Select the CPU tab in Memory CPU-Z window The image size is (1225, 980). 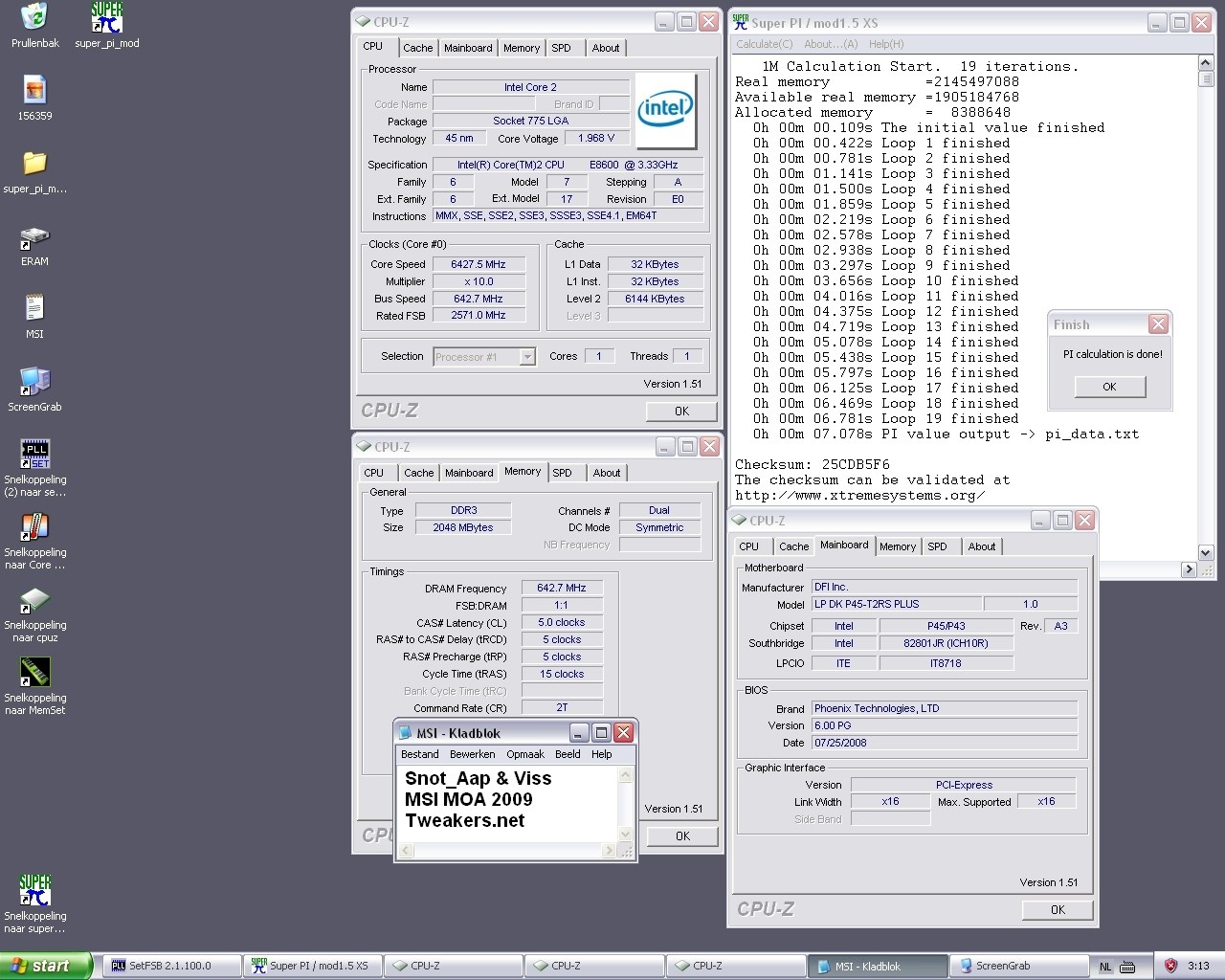(x=373, y=473)
